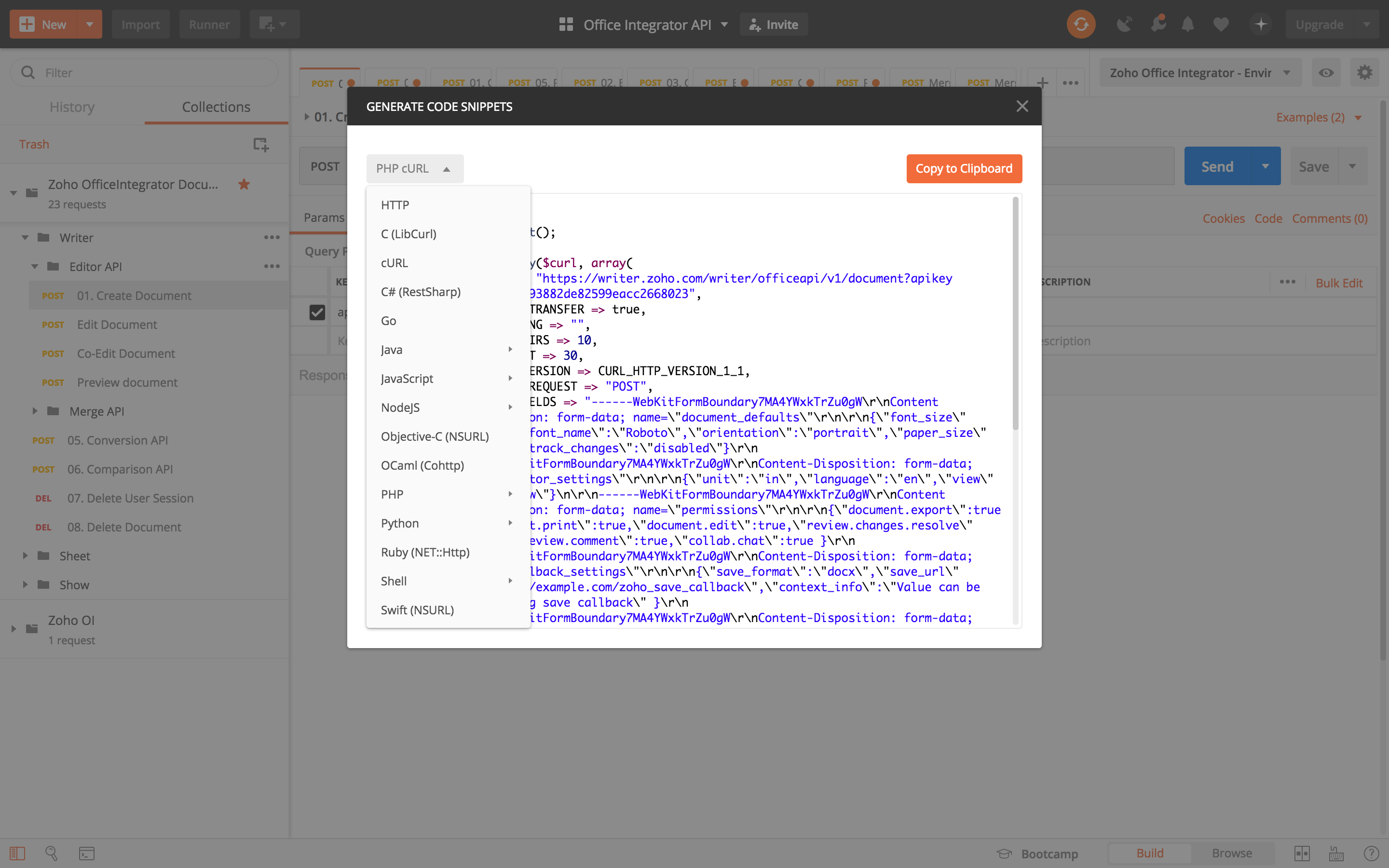Open the PHP cURL language dropdown
Image resolution: width=1389 pixels, height=868 pixels.
pos(414,169)
